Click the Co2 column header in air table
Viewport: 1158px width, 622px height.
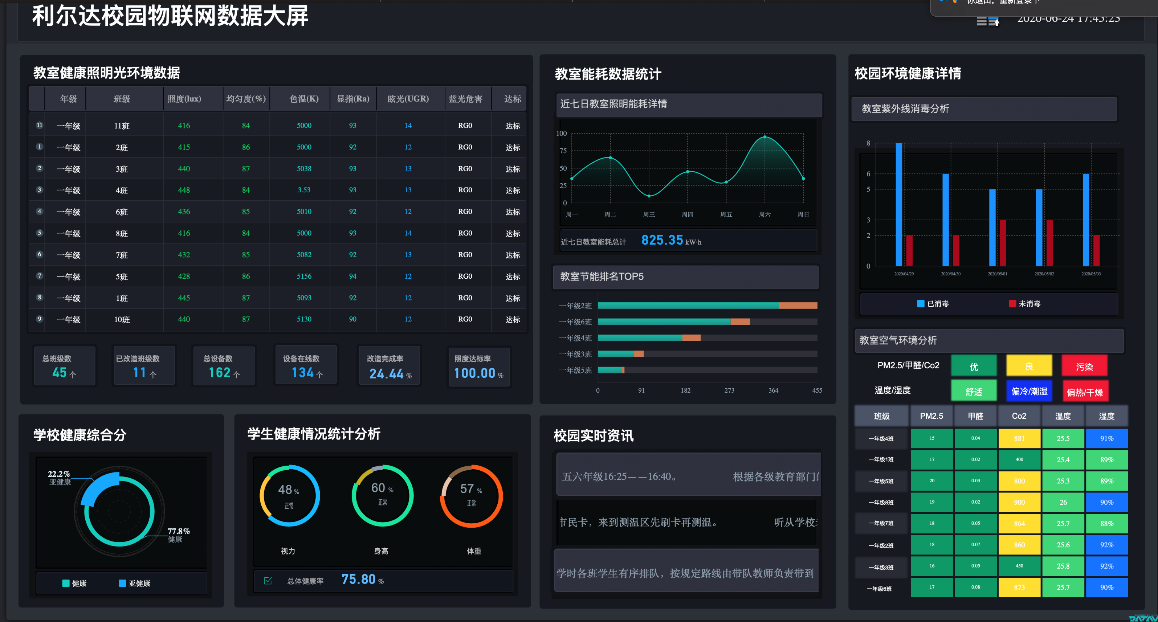[x=1019, y=416]
